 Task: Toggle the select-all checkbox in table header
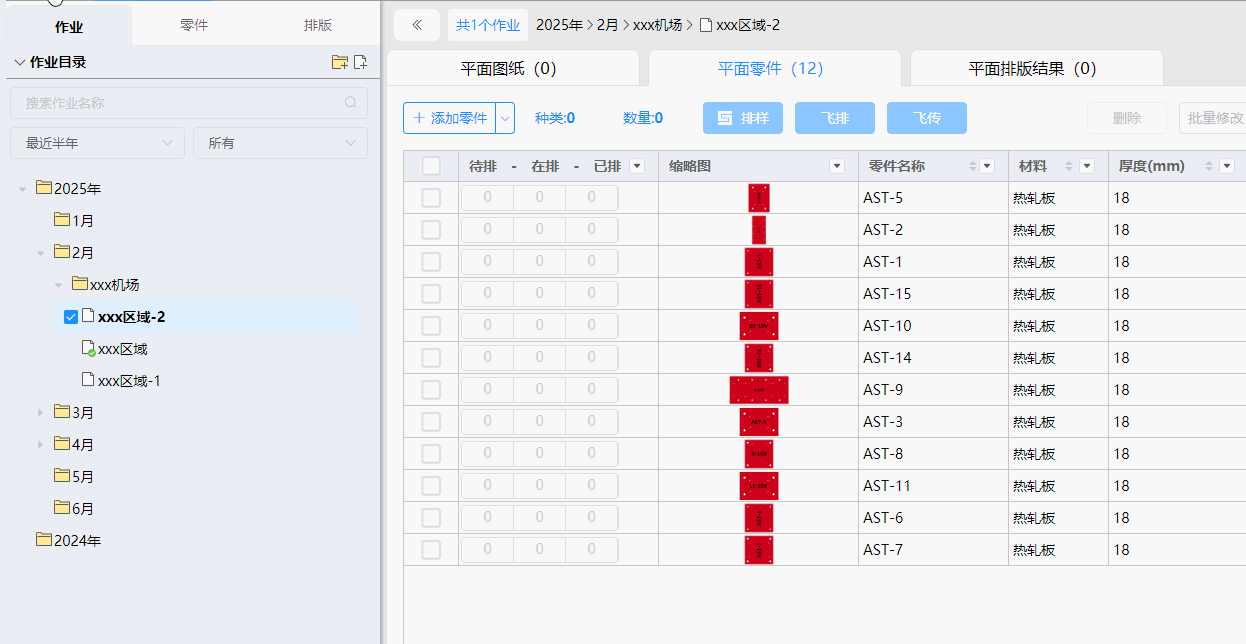click(x=431, y=166)
